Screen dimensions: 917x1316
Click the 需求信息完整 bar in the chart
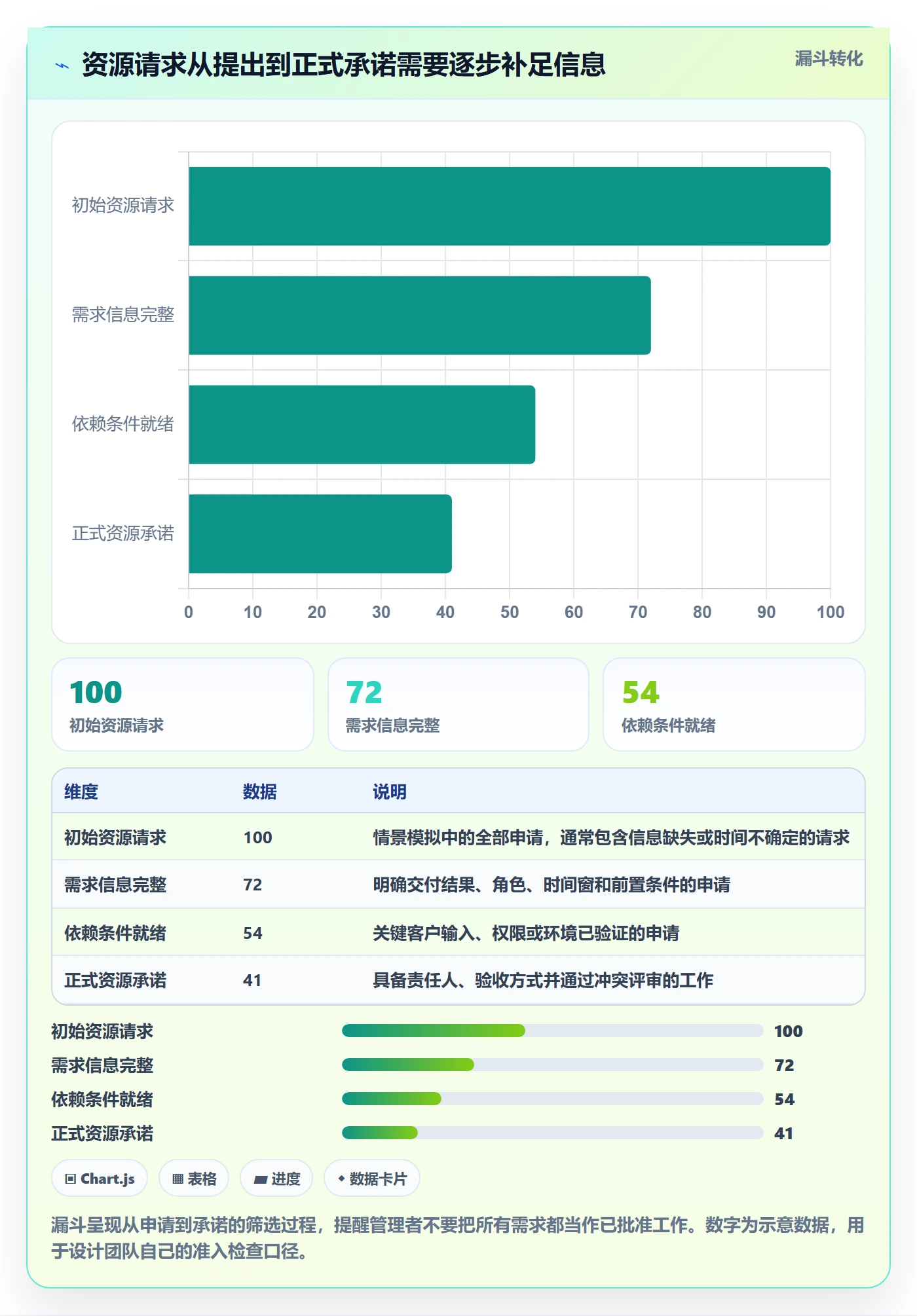pos(420,316)
